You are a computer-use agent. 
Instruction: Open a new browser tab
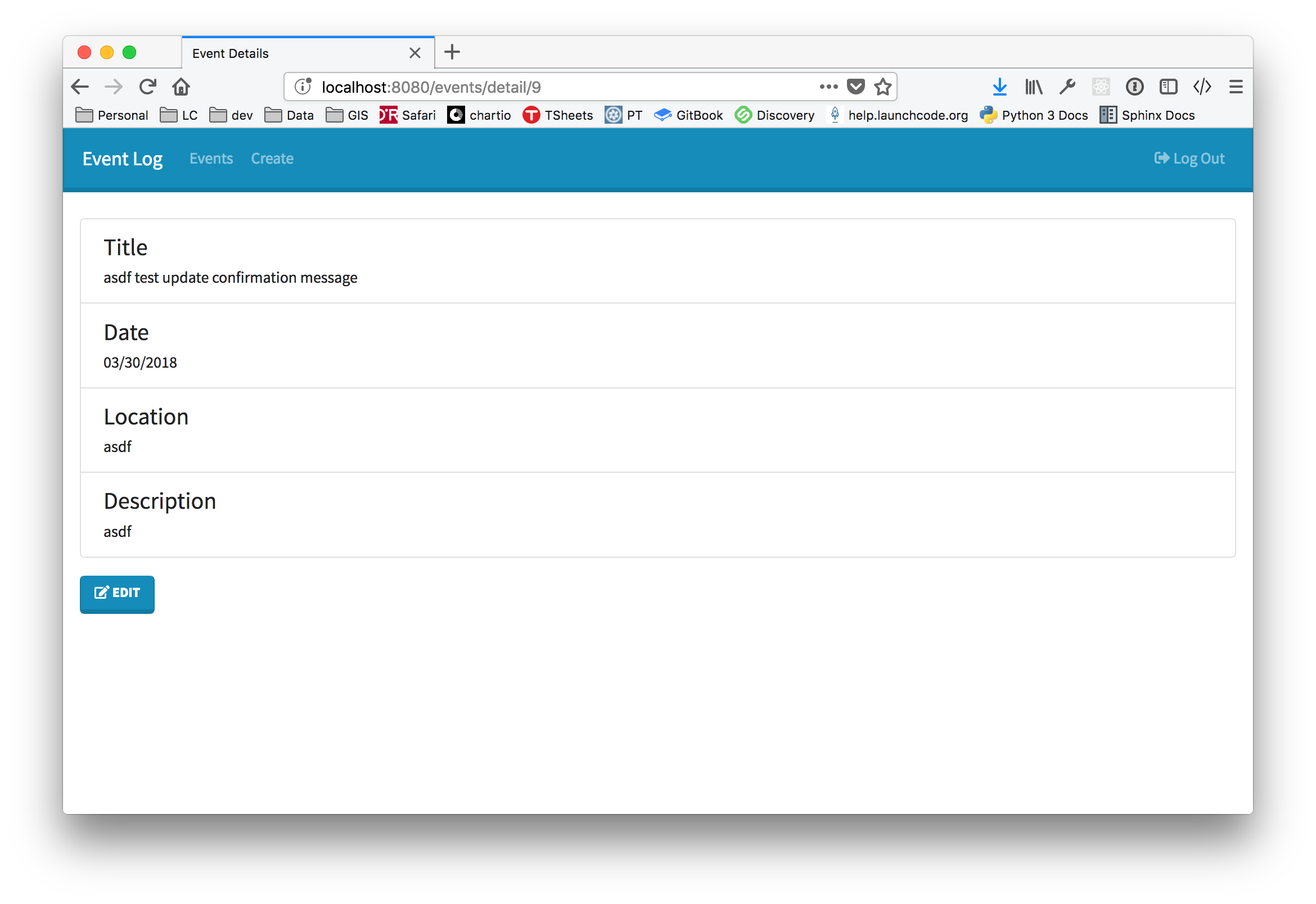coord(452,52)
